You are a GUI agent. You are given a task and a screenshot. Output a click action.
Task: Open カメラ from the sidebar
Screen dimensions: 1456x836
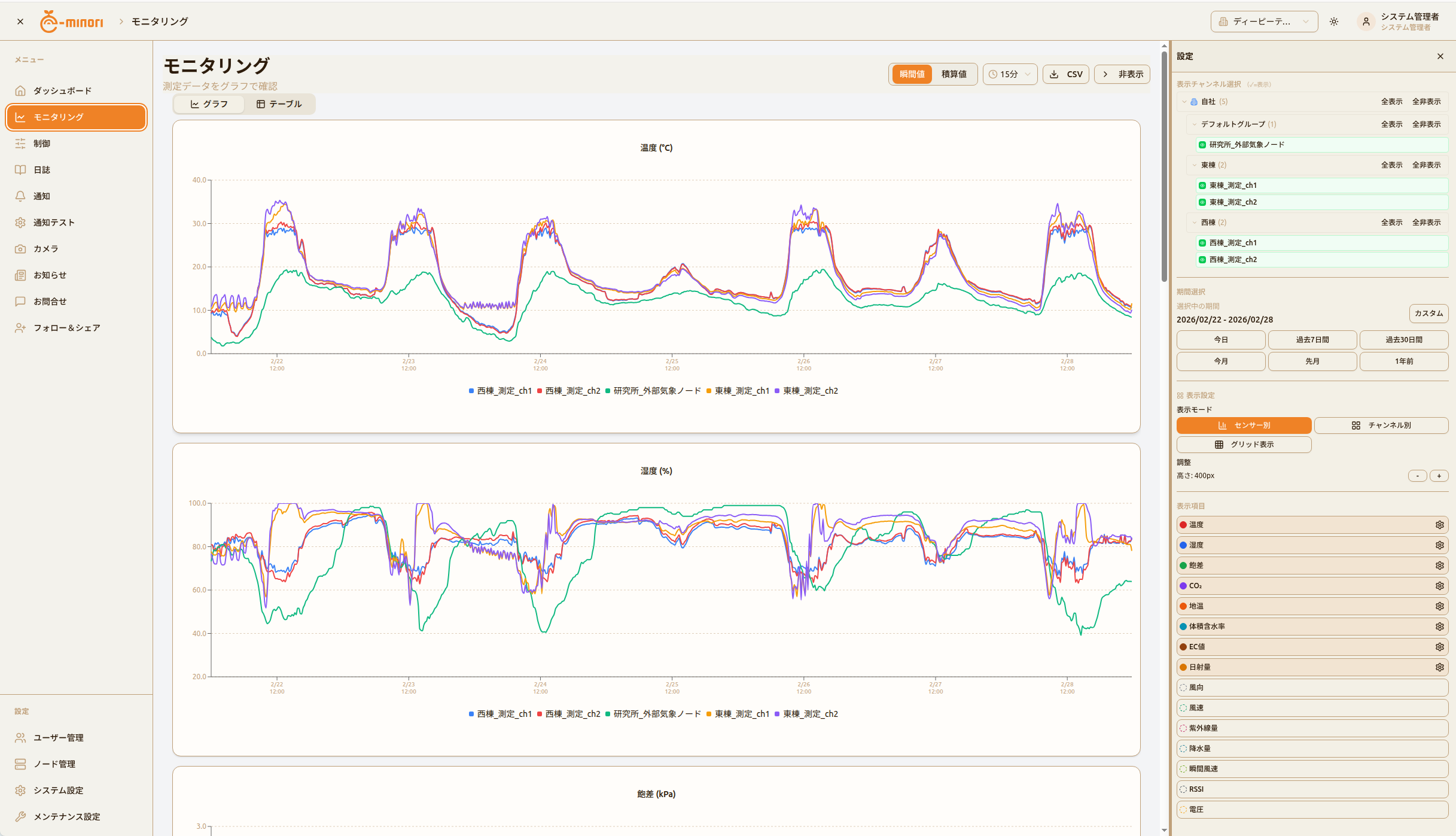(x=46, y=249)
